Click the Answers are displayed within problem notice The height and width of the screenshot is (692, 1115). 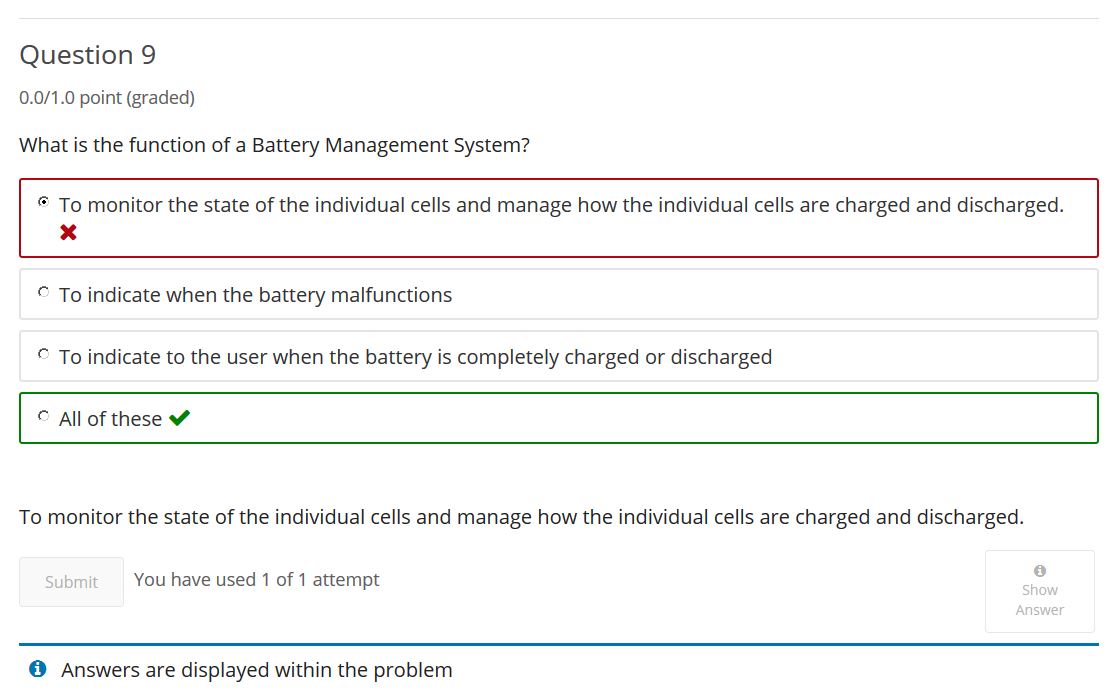pos(257,670)
